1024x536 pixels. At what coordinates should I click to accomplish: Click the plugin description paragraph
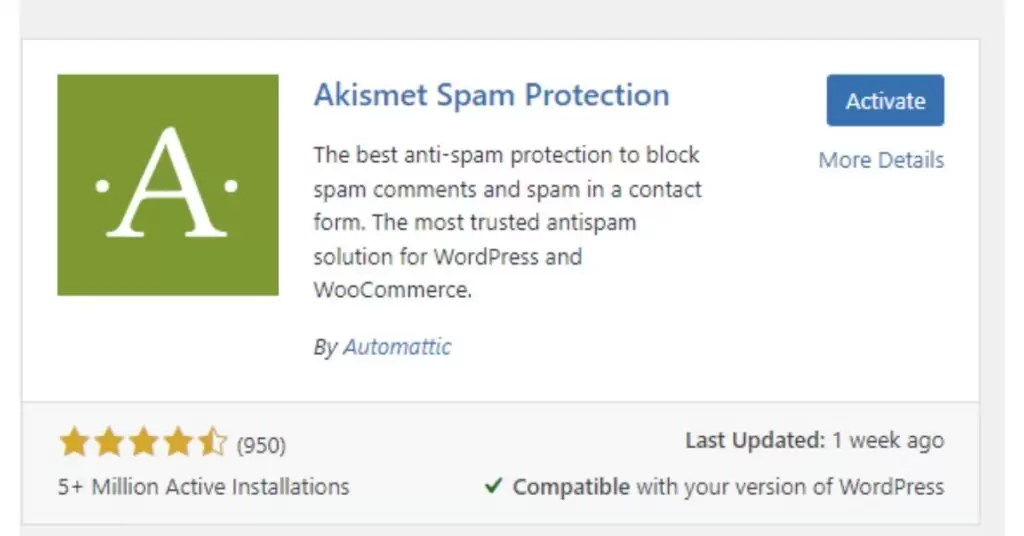(507, 223)
